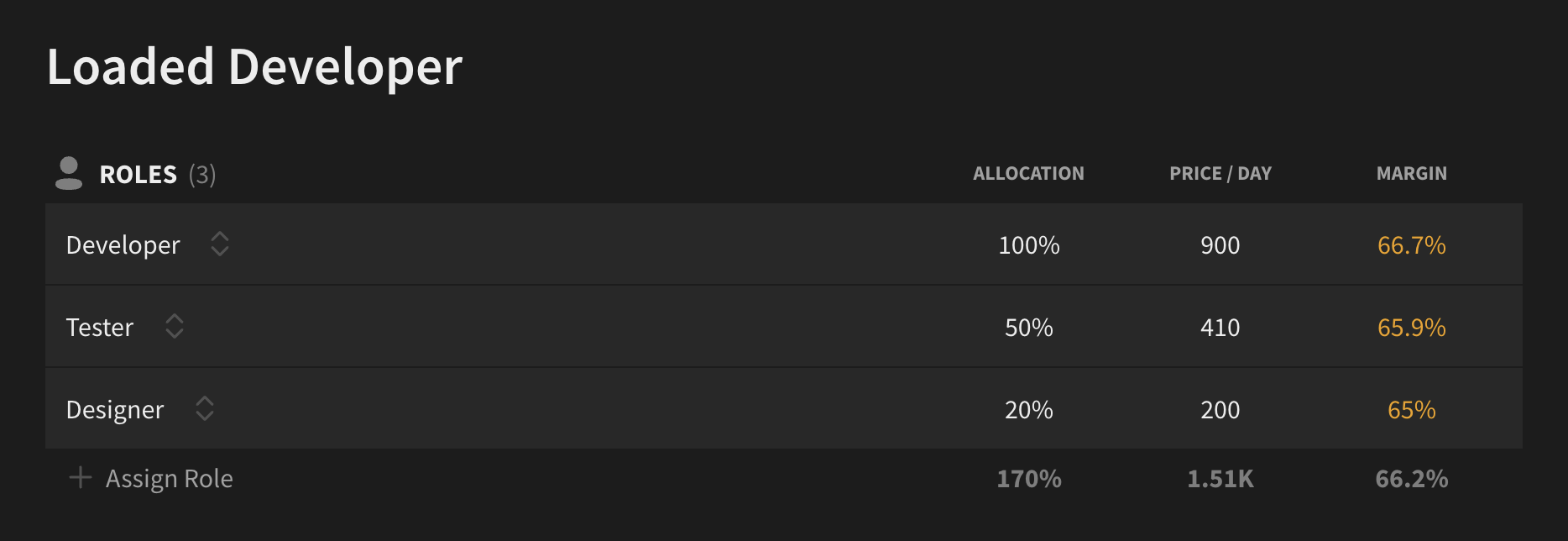The height and width of the screenshot is (541, 1568).
Task: Click the PRICE / DAY column header
Action: 1220,174
